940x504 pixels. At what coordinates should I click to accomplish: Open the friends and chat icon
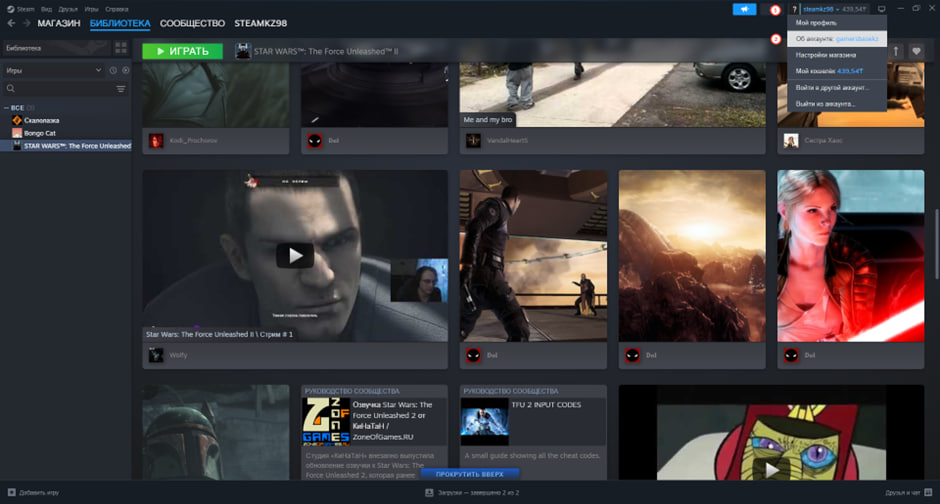point(928,493)
